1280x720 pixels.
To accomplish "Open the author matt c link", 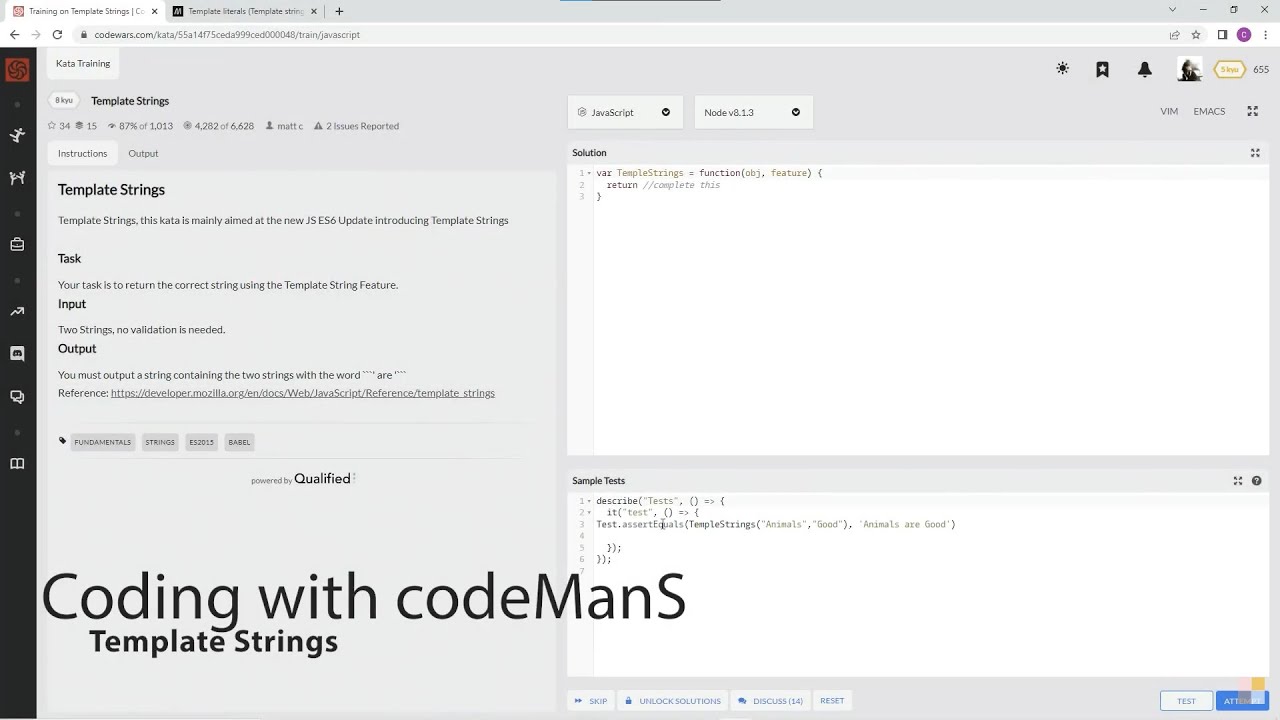I will 290,126.
